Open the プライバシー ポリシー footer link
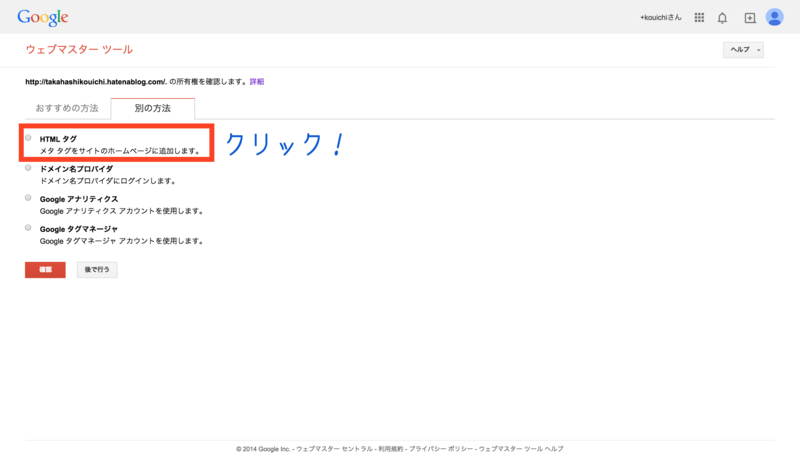The image size is (800, 455). (x=441, y=449)
